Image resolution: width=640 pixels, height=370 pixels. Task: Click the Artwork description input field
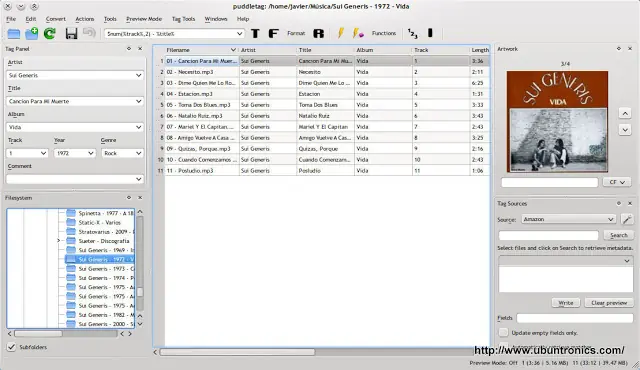click(549, 182)
